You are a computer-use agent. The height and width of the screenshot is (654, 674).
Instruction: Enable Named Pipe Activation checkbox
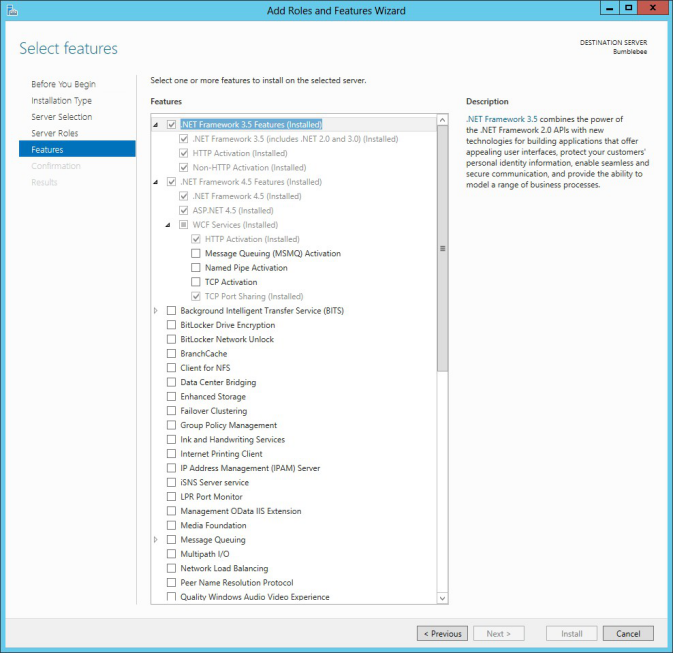[196, 267]
